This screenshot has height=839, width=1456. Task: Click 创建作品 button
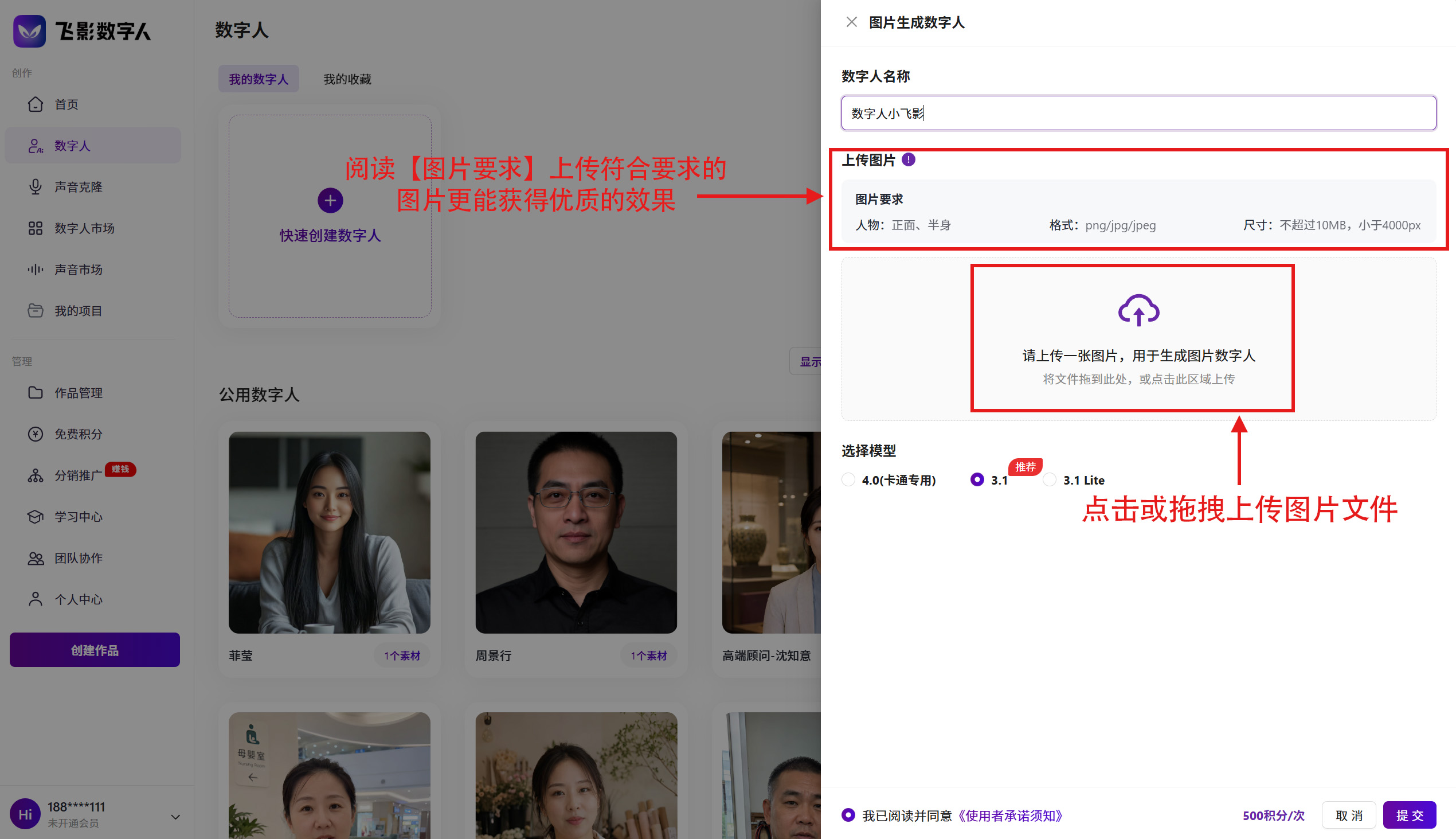[95, 650]
